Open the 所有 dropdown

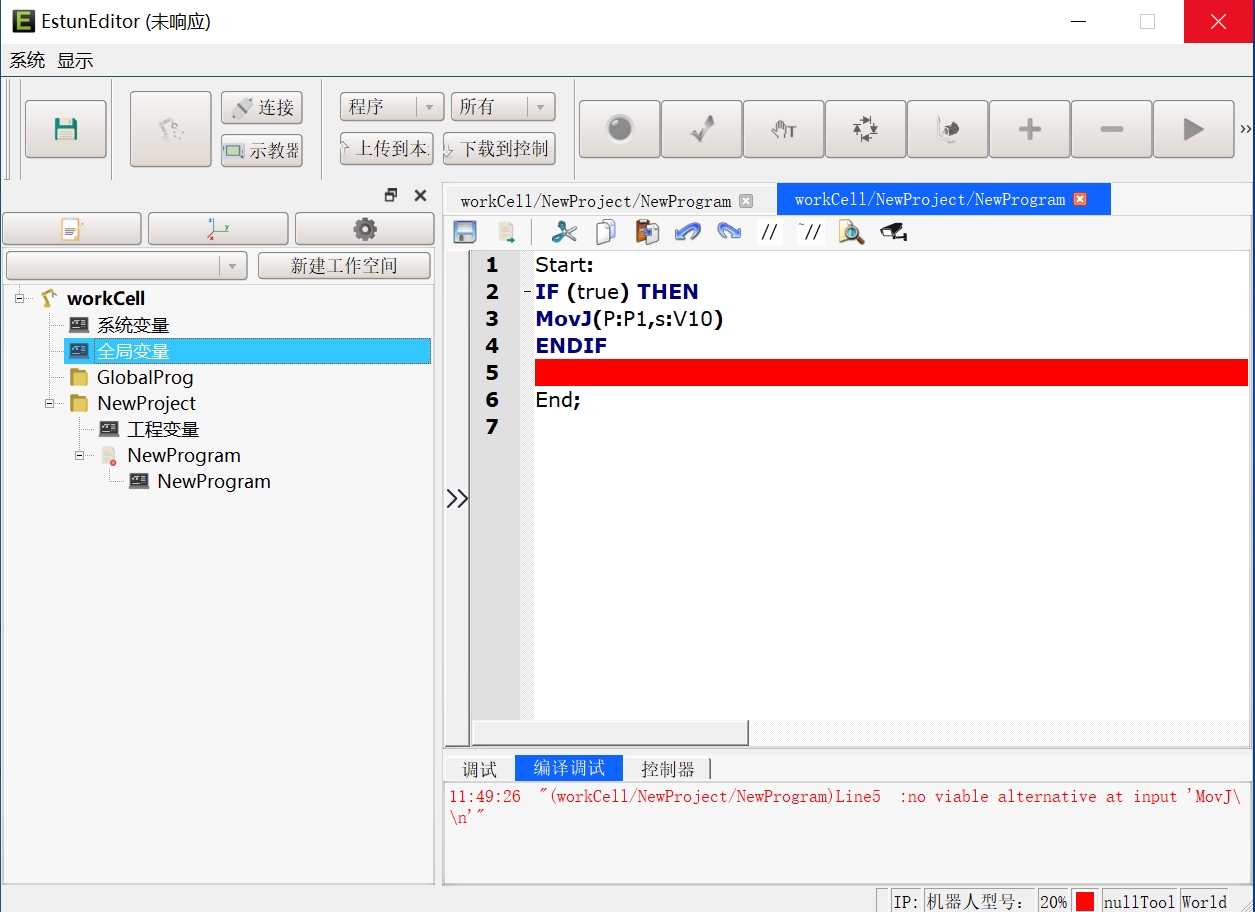502,107
